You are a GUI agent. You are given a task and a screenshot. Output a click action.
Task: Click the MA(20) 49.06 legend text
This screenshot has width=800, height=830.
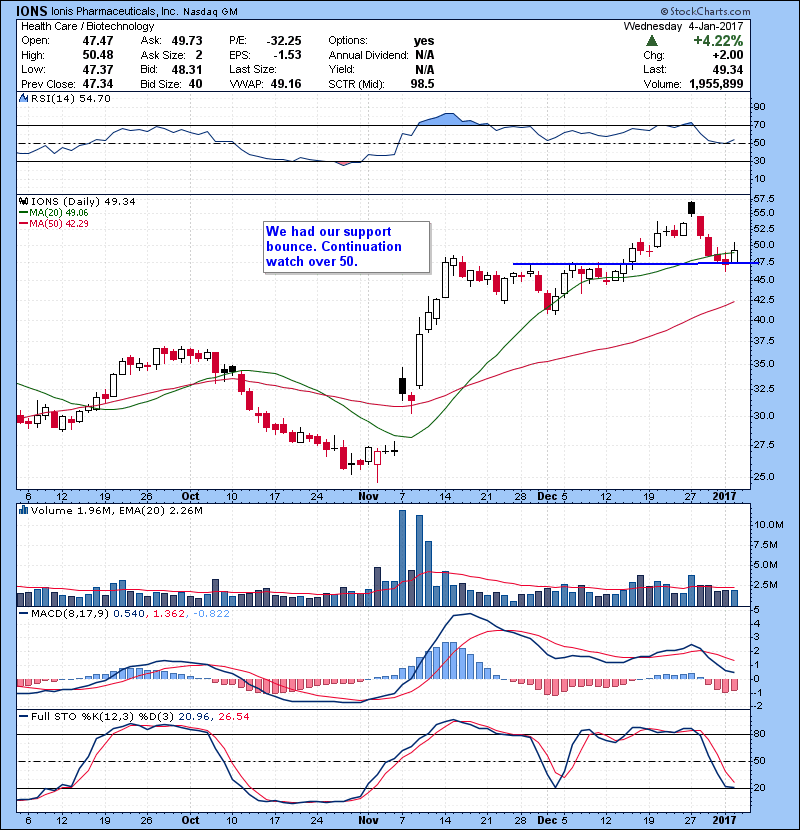[x=59, y=213]
